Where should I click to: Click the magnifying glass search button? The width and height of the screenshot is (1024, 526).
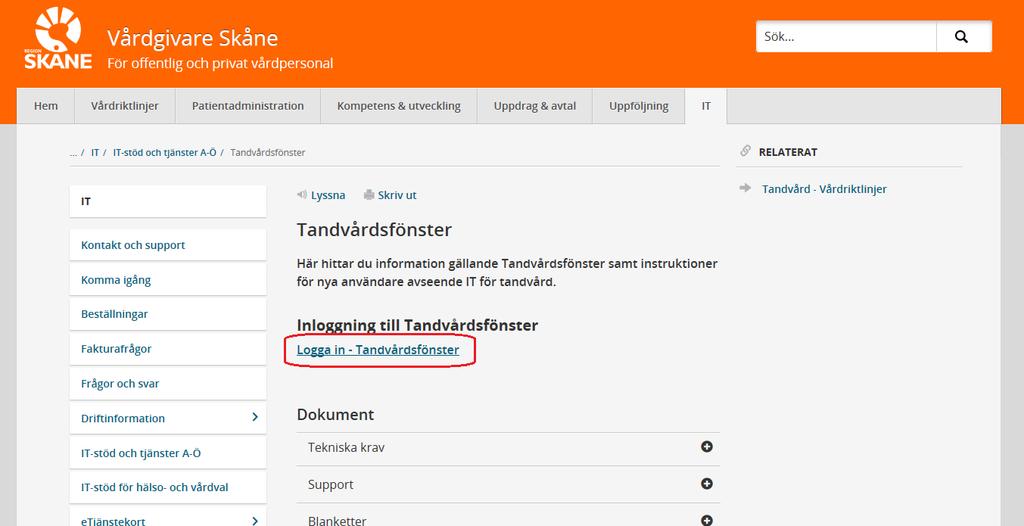(x=963, y=37)
